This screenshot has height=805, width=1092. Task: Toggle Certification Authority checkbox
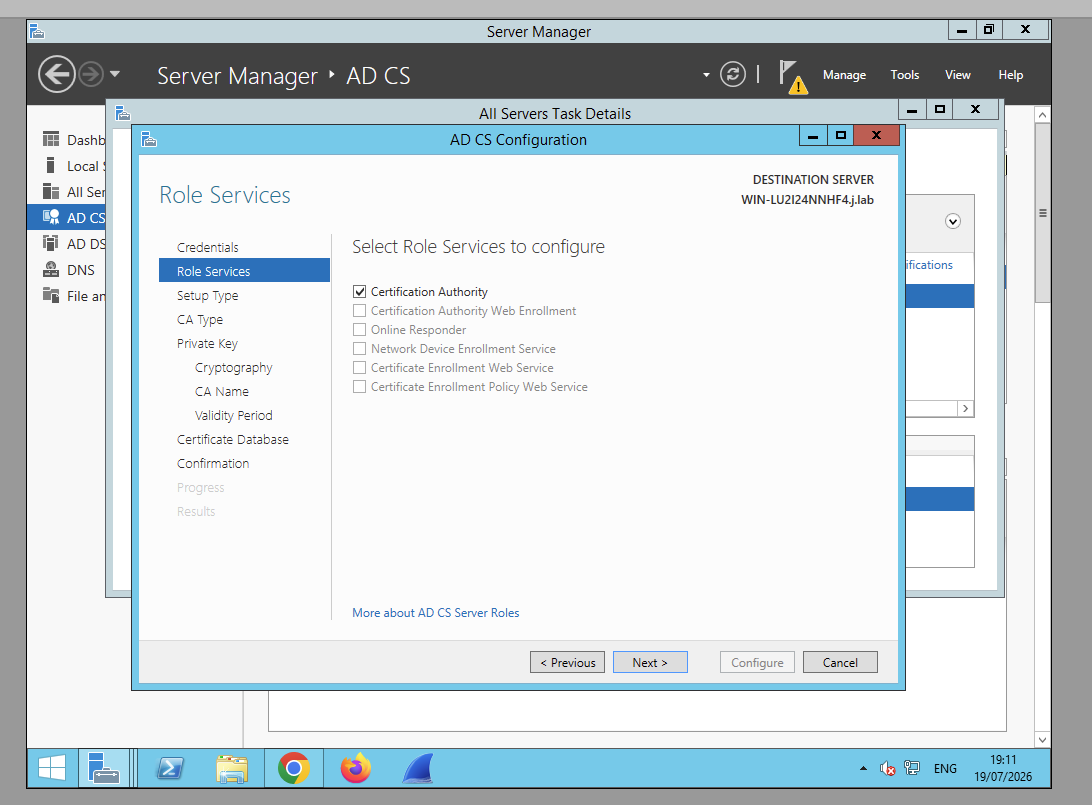point(359,292)
